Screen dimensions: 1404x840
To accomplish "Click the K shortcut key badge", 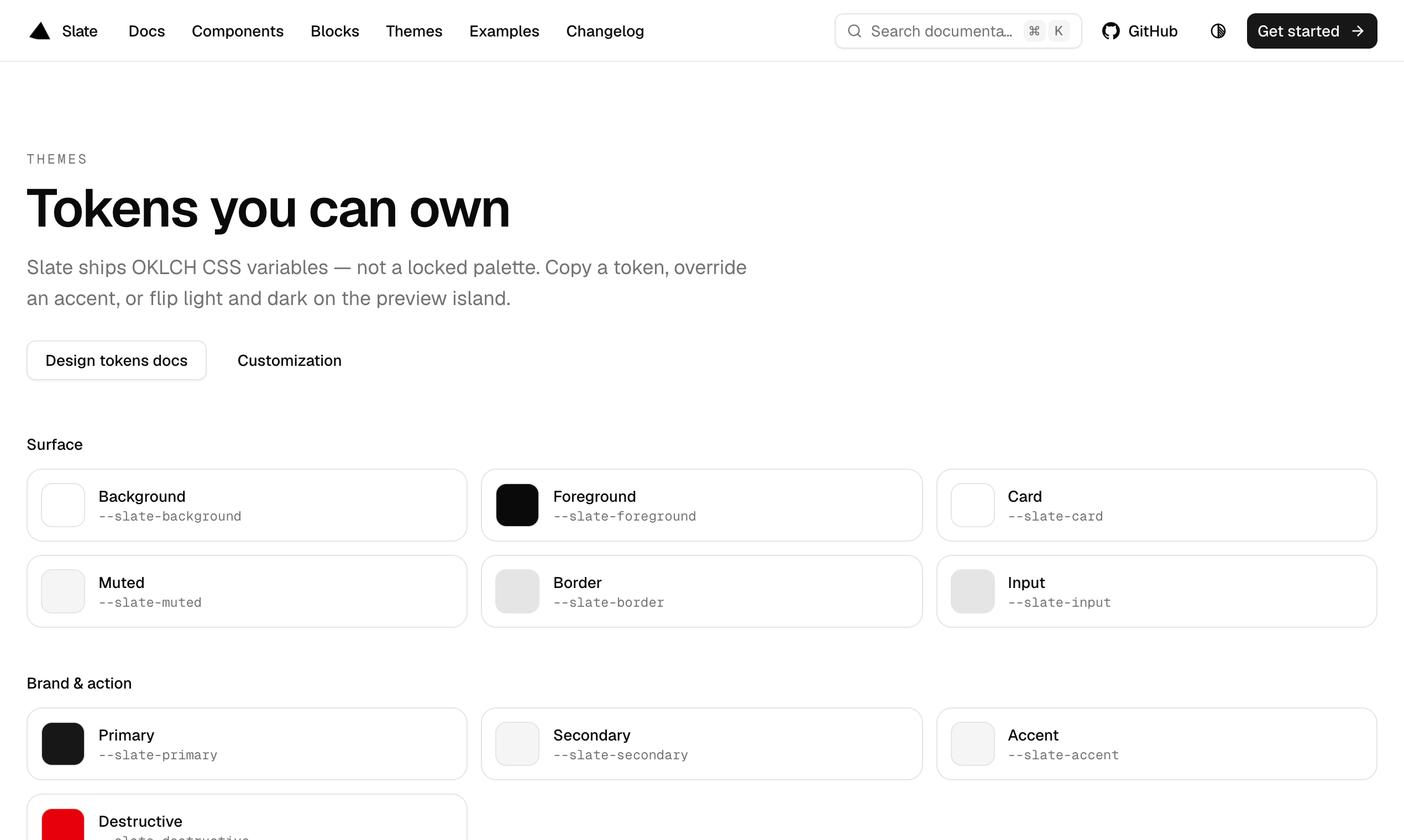I will (x=1059, y=31).
